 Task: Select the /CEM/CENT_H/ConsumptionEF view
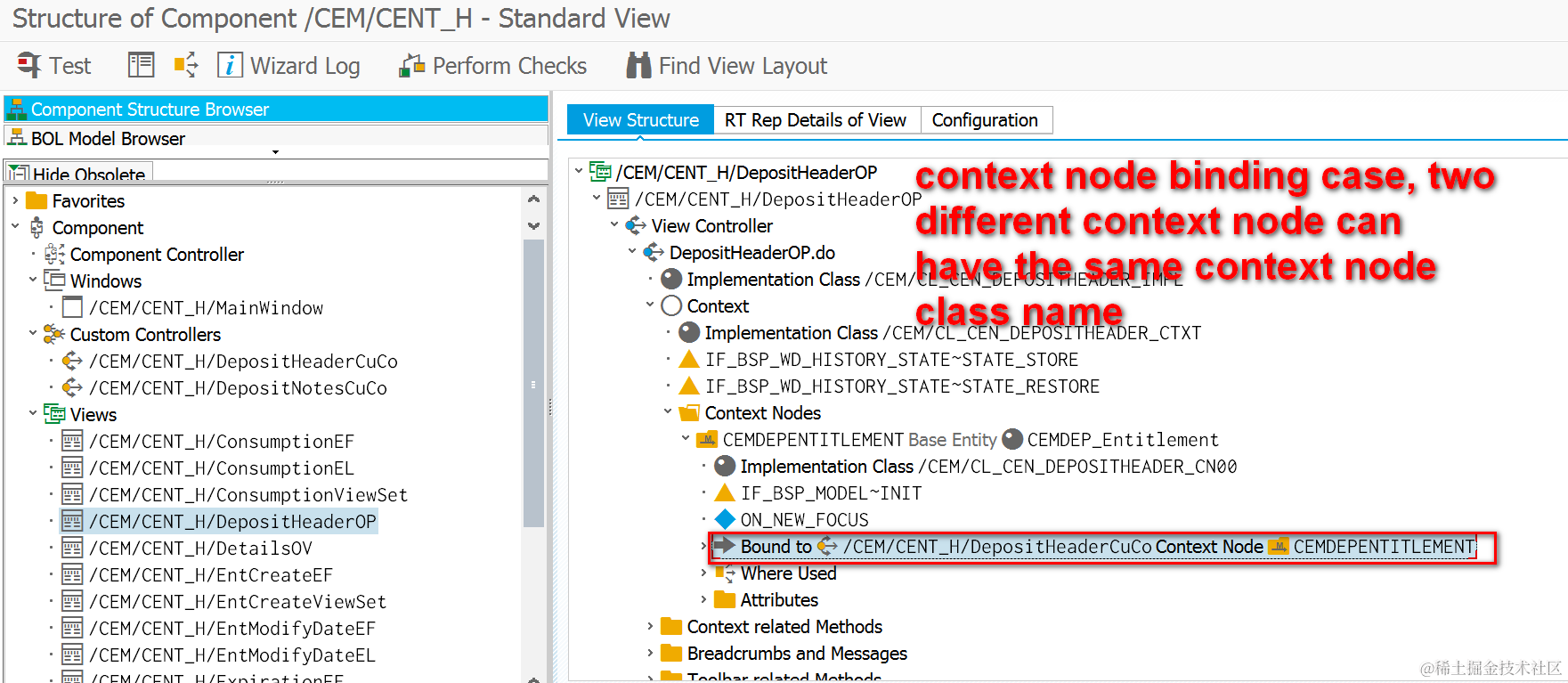click(x=221, y=442)
